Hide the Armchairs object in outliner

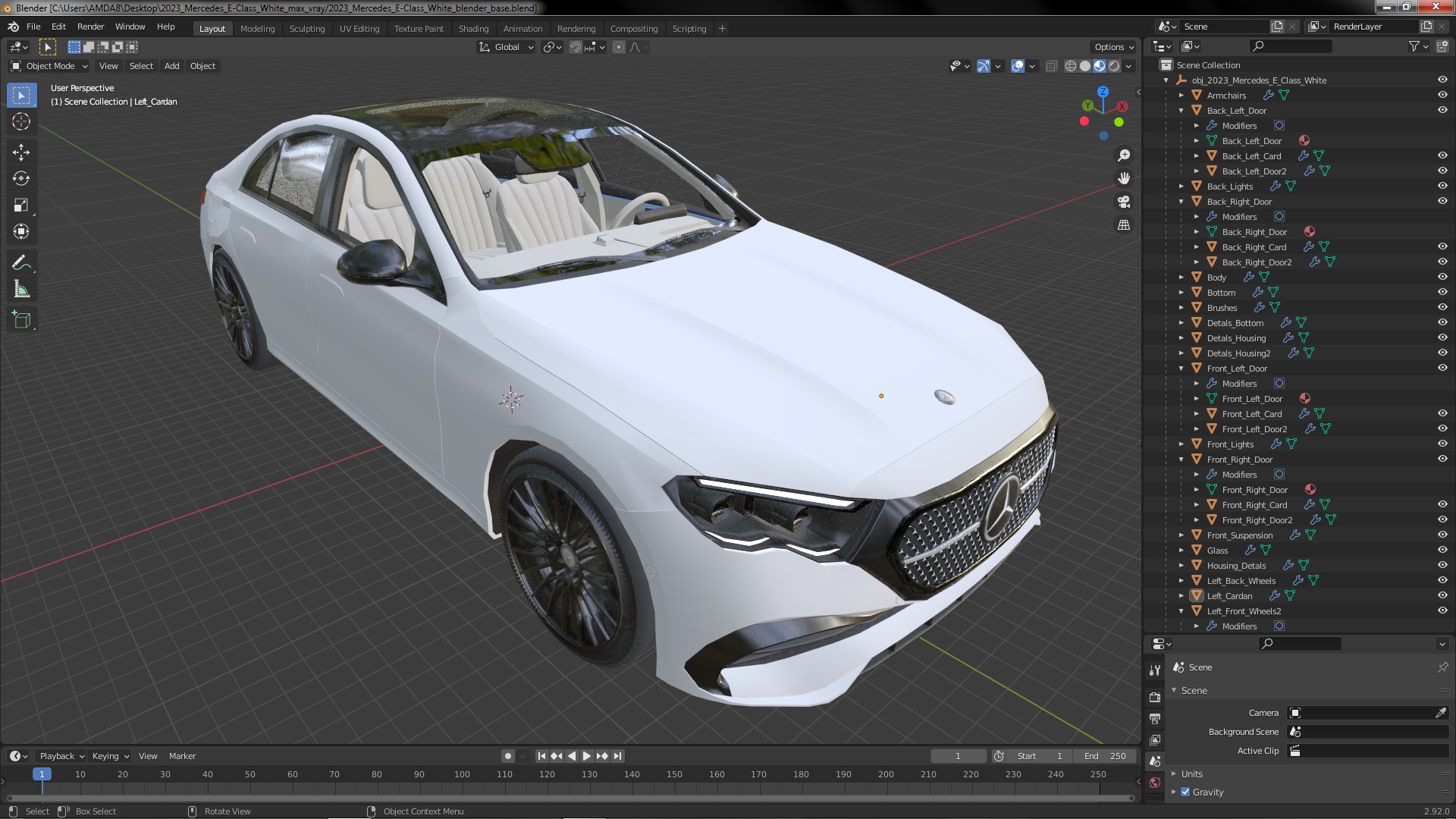(1442, 96)
